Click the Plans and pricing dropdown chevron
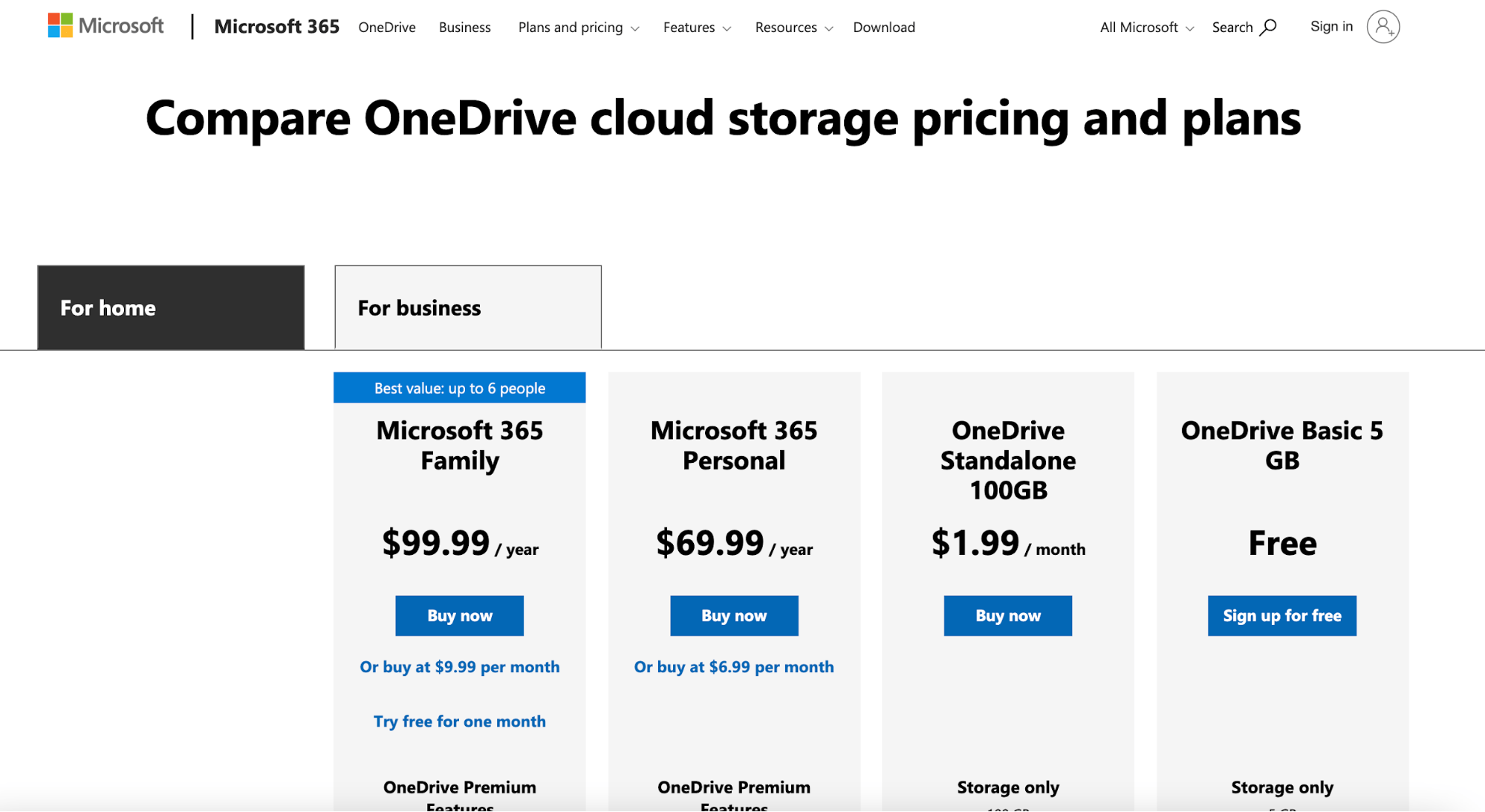 (635, 28)
